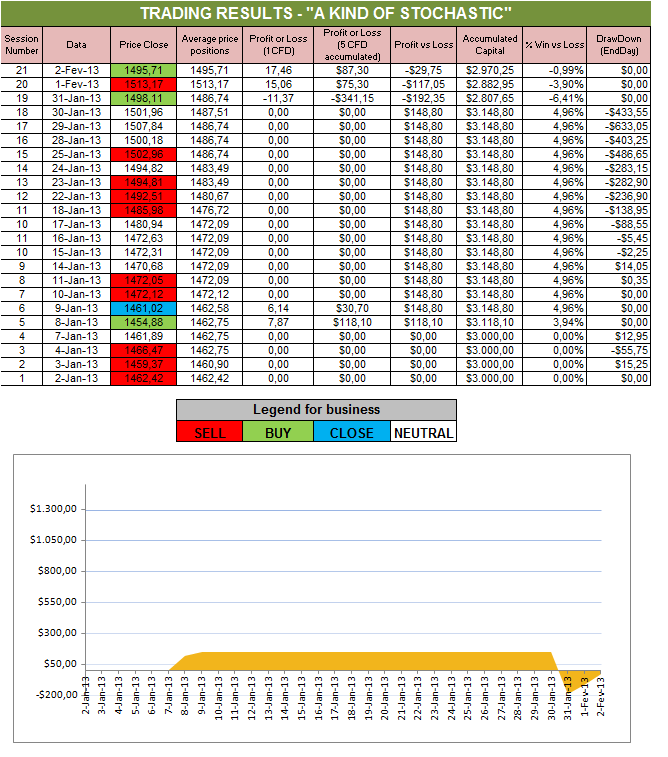Click the % Win vs Loss header

[x=555, y=45]
